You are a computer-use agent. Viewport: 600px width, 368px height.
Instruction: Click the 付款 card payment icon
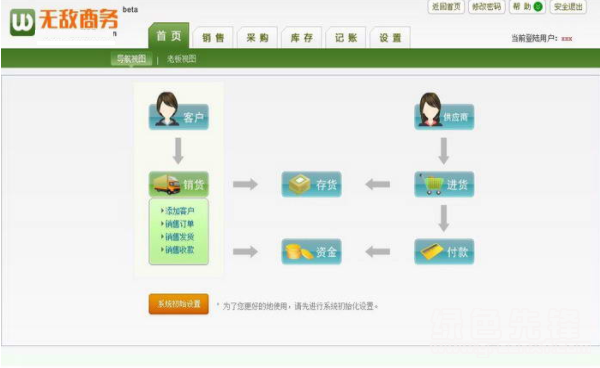tap(444, 251)
